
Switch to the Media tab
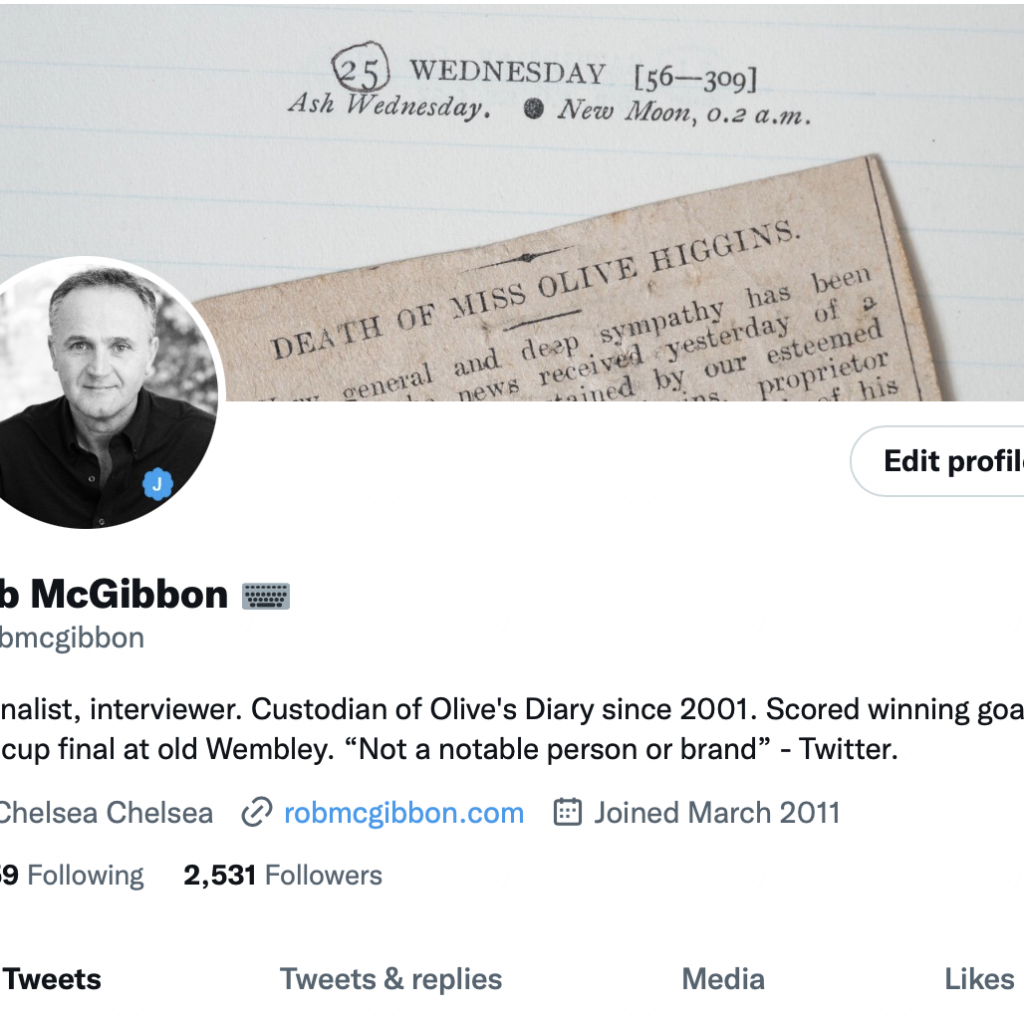click(723, 979)
